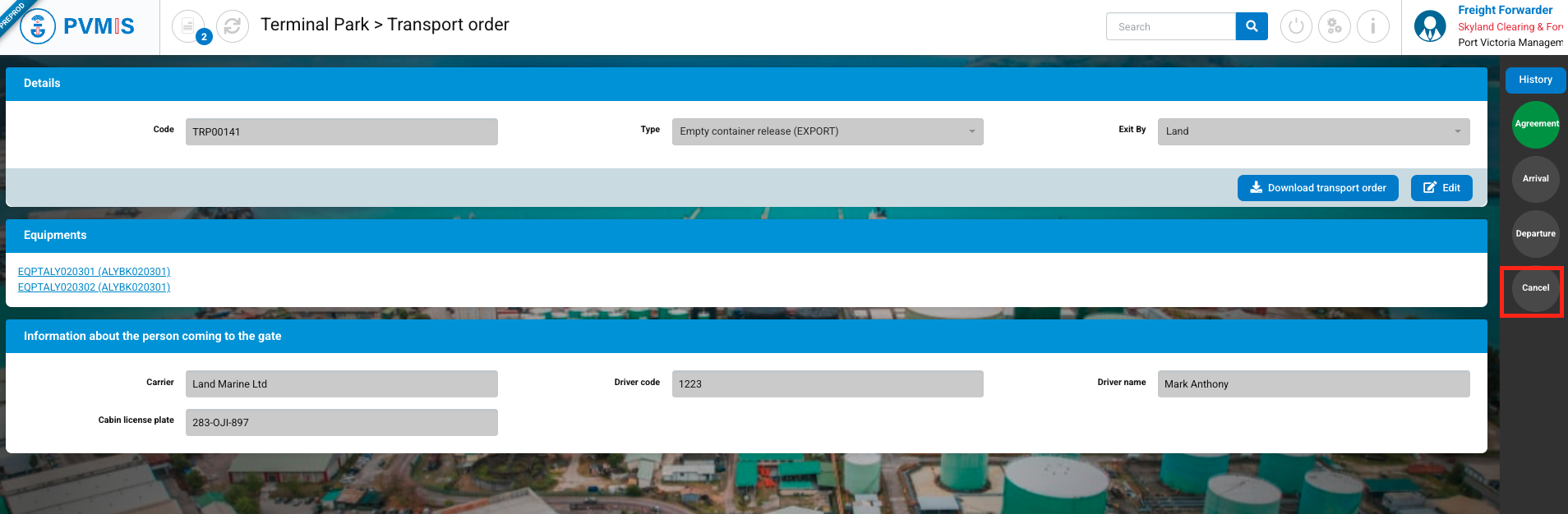Open the History tab

tap(1535, 80)
